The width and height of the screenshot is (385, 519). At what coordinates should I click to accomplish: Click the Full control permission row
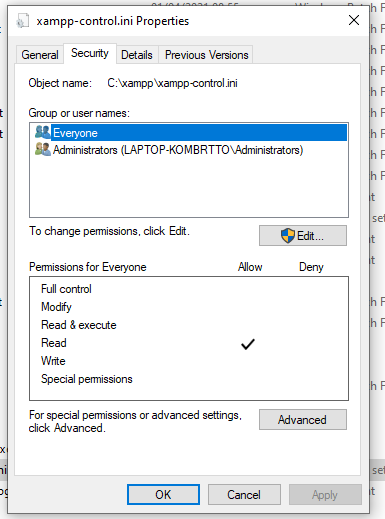coord(189,289)
